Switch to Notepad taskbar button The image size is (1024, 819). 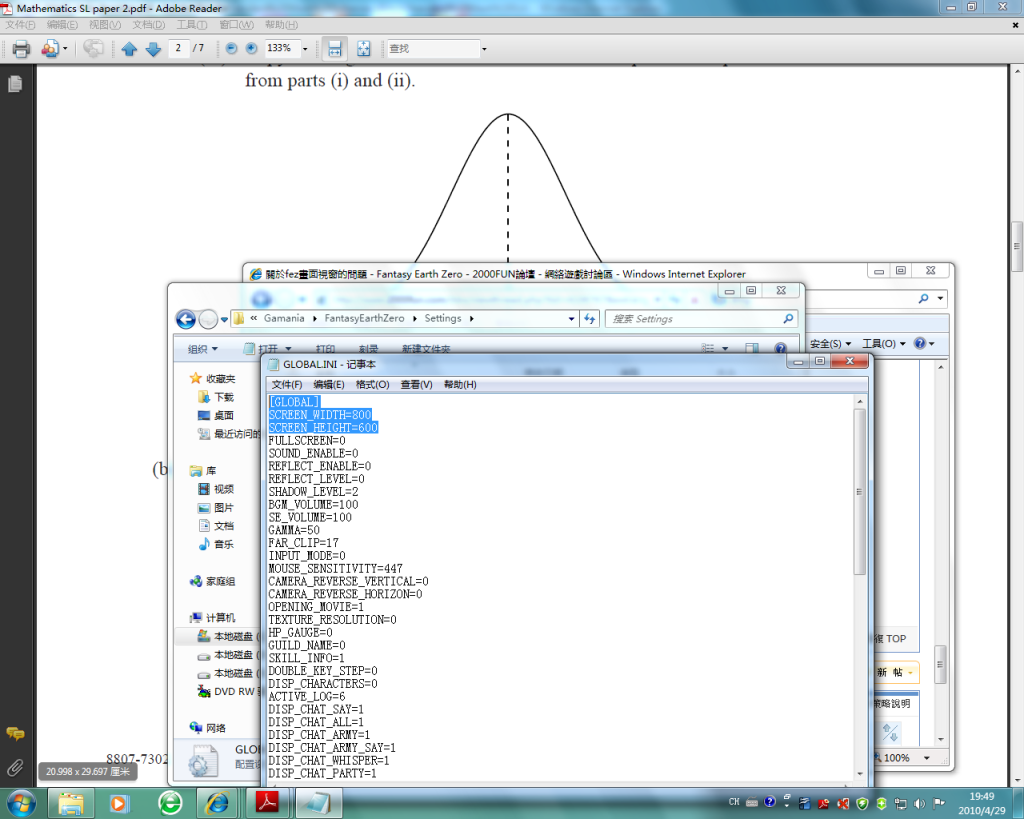tap(317, 803)
